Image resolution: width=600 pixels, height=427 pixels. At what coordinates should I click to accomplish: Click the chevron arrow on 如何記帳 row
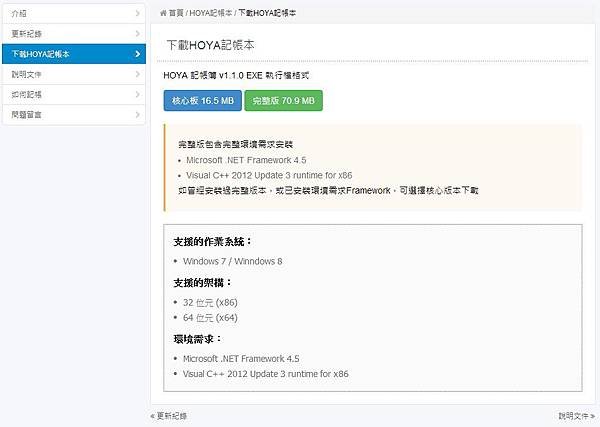(x=138, y=95)
